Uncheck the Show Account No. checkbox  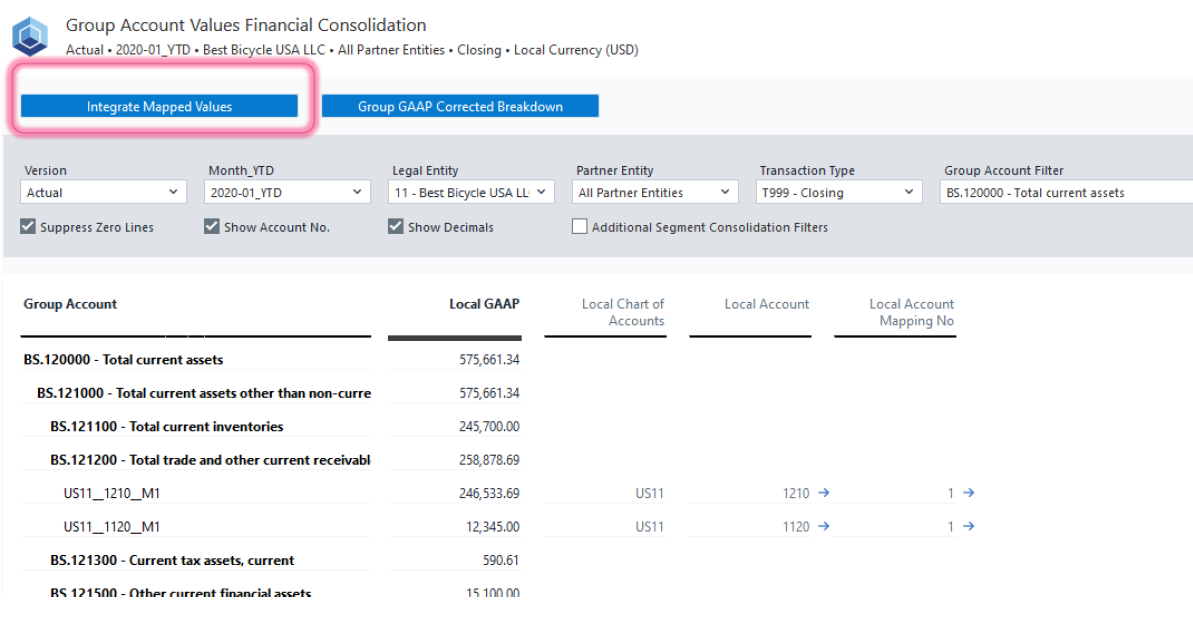(x=212, y=227)
